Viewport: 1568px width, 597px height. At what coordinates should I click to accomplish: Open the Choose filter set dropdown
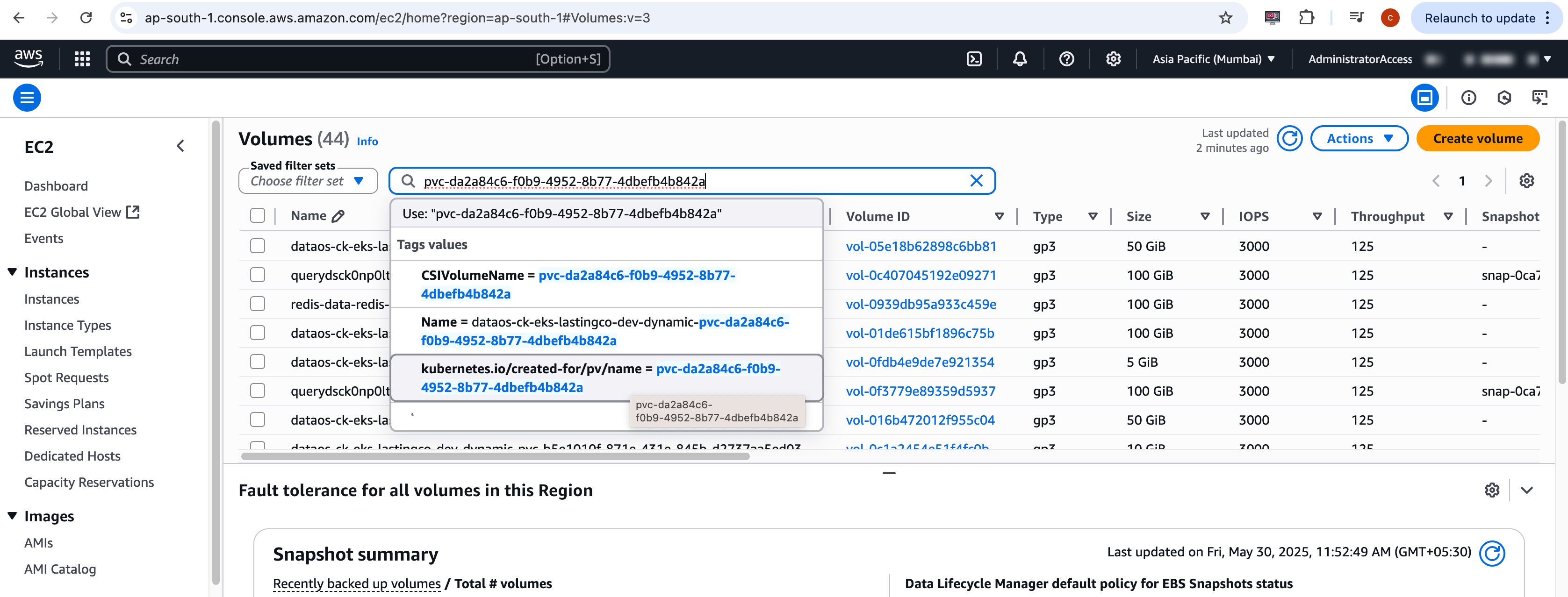pos(308,181)
